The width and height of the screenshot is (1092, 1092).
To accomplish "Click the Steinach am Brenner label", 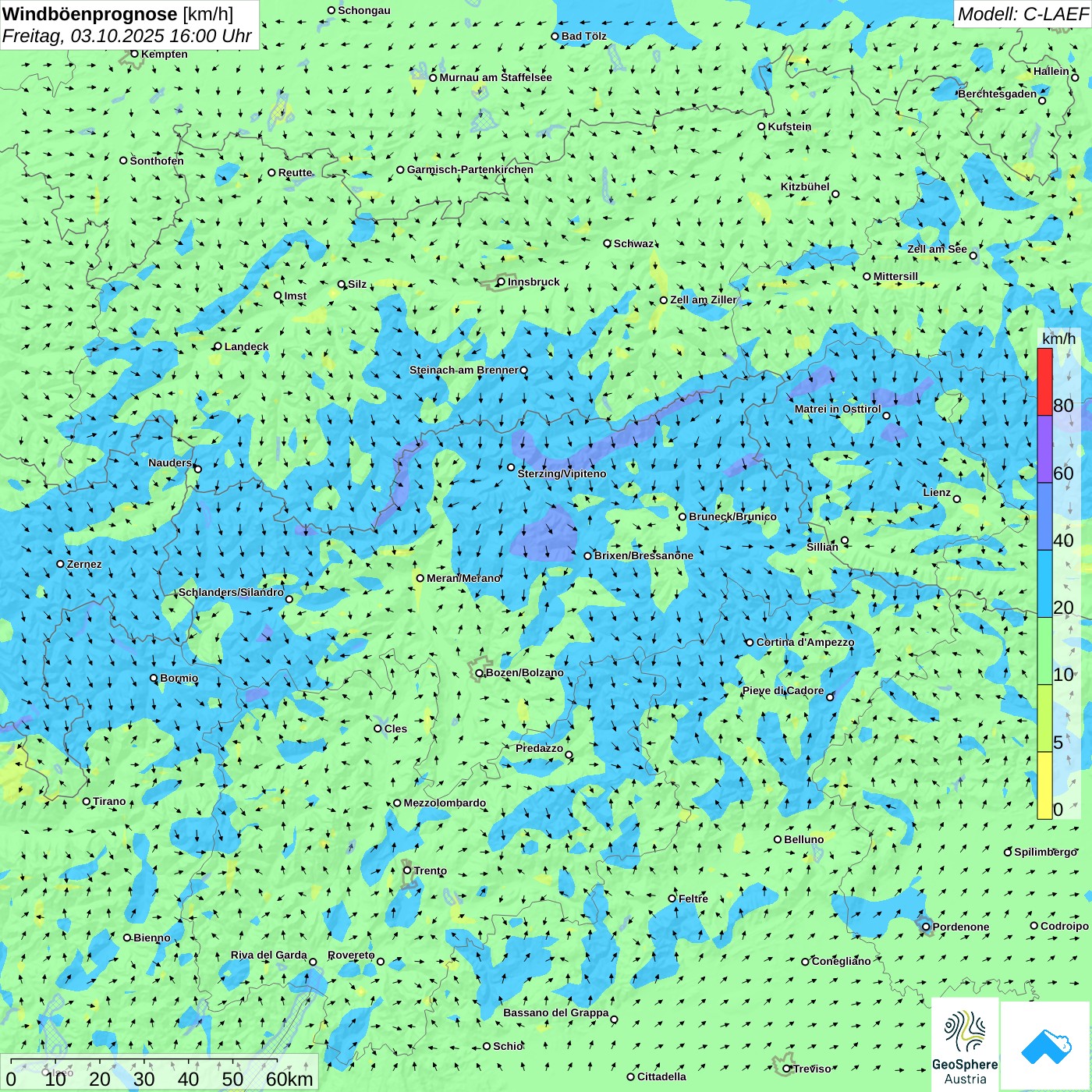I will pos(464,370).
